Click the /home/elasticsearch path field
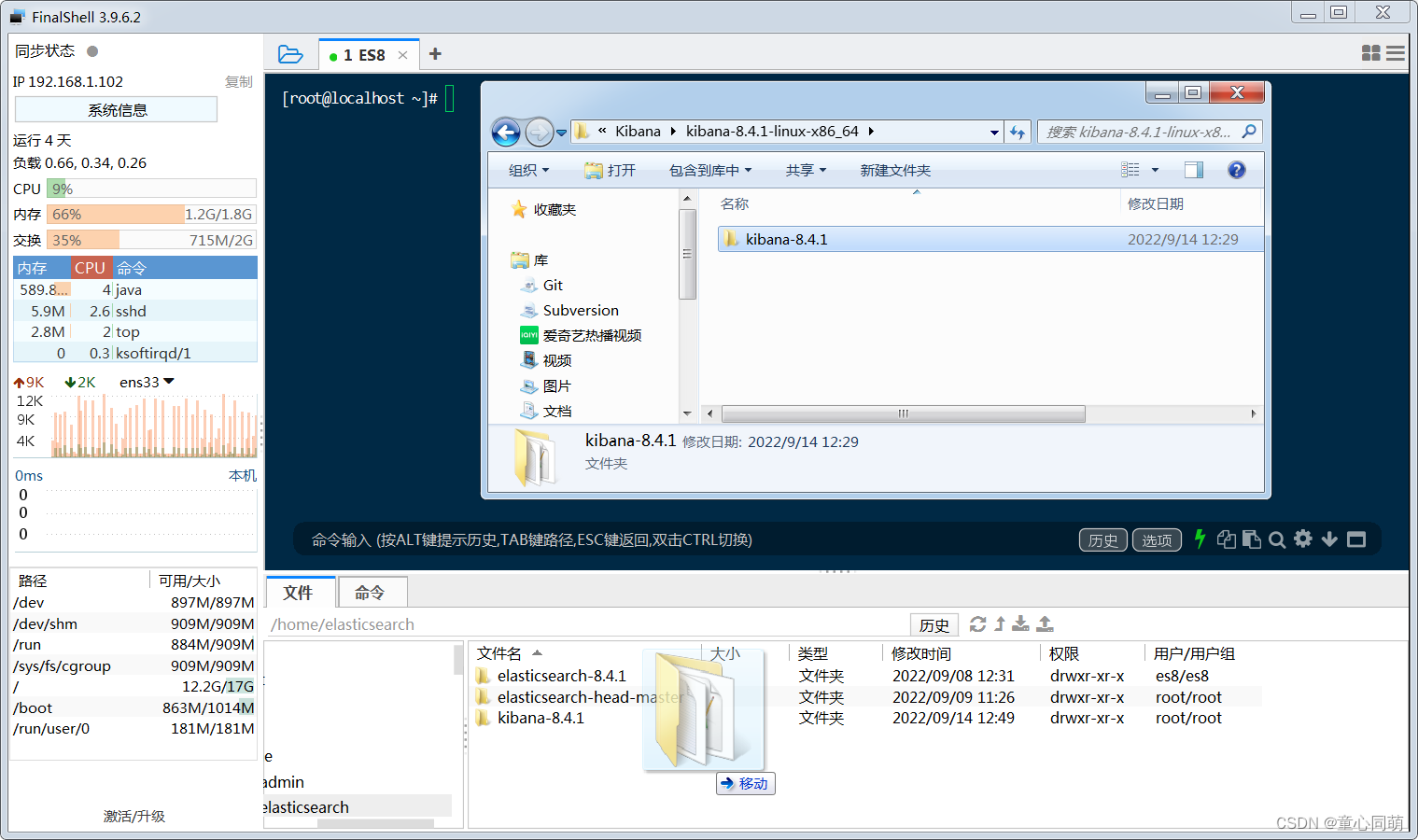Screen dimensions: 1418x840 (588, 624)
